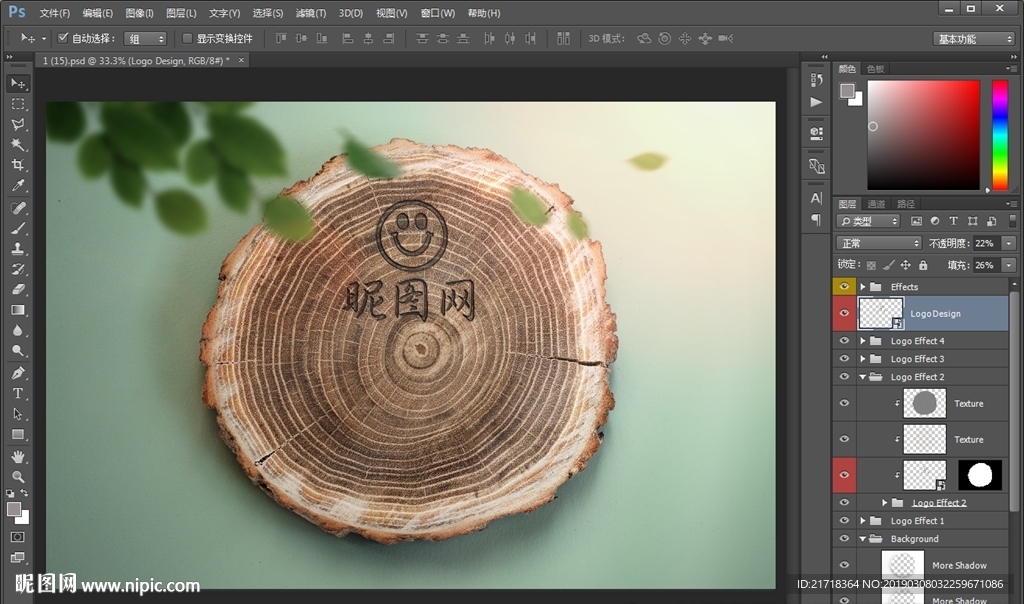Screen dimensions: 1024x604
Task: Toggle lock all layer icon
Action: [x=923, y=265]
